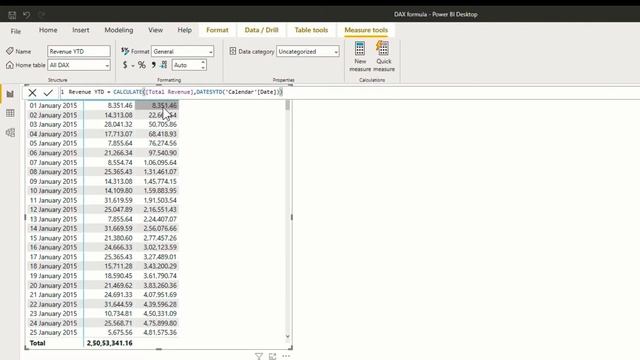Screen dimensions: 640x360
Task: Click scroll down arrow of table scrollbar
Action: pos(287,337)
